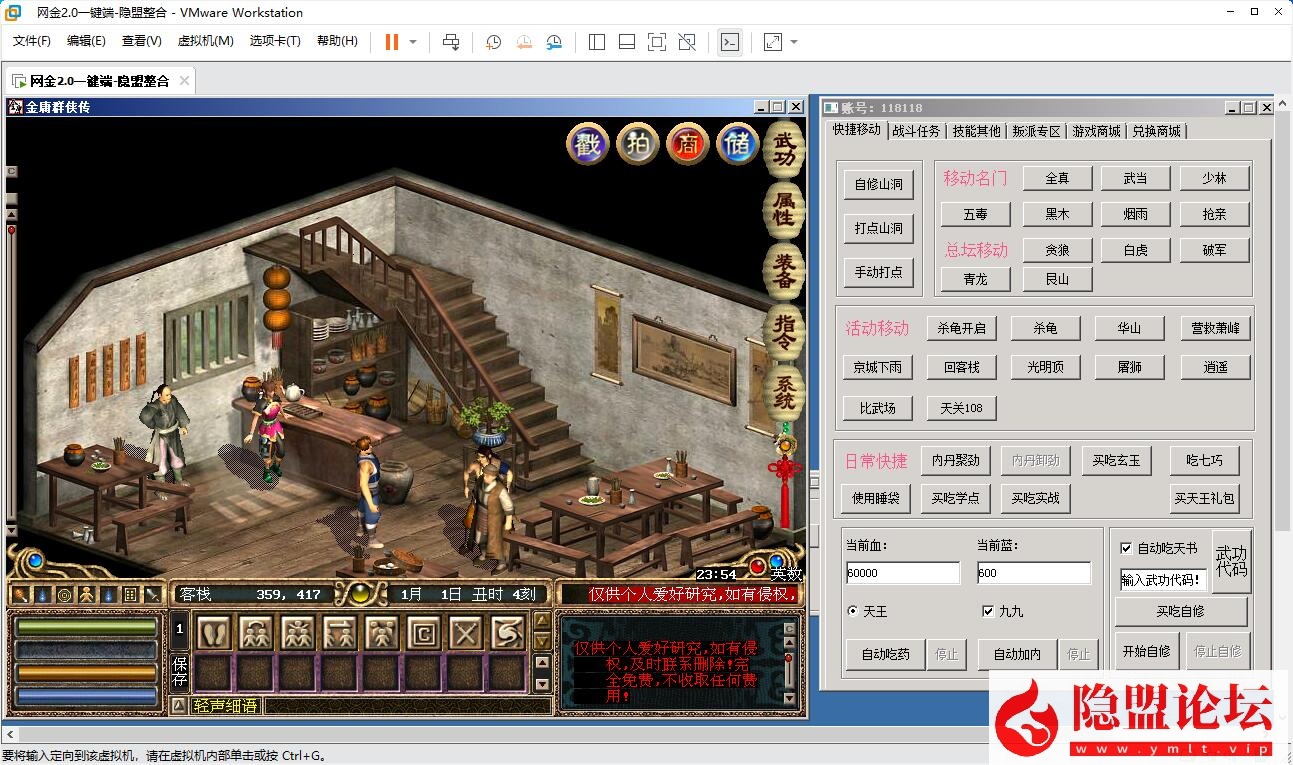Screen dimensions: 1293x765
Task: Click the VMware take snapshot clock icon
Action: click(x=493, y=42)
